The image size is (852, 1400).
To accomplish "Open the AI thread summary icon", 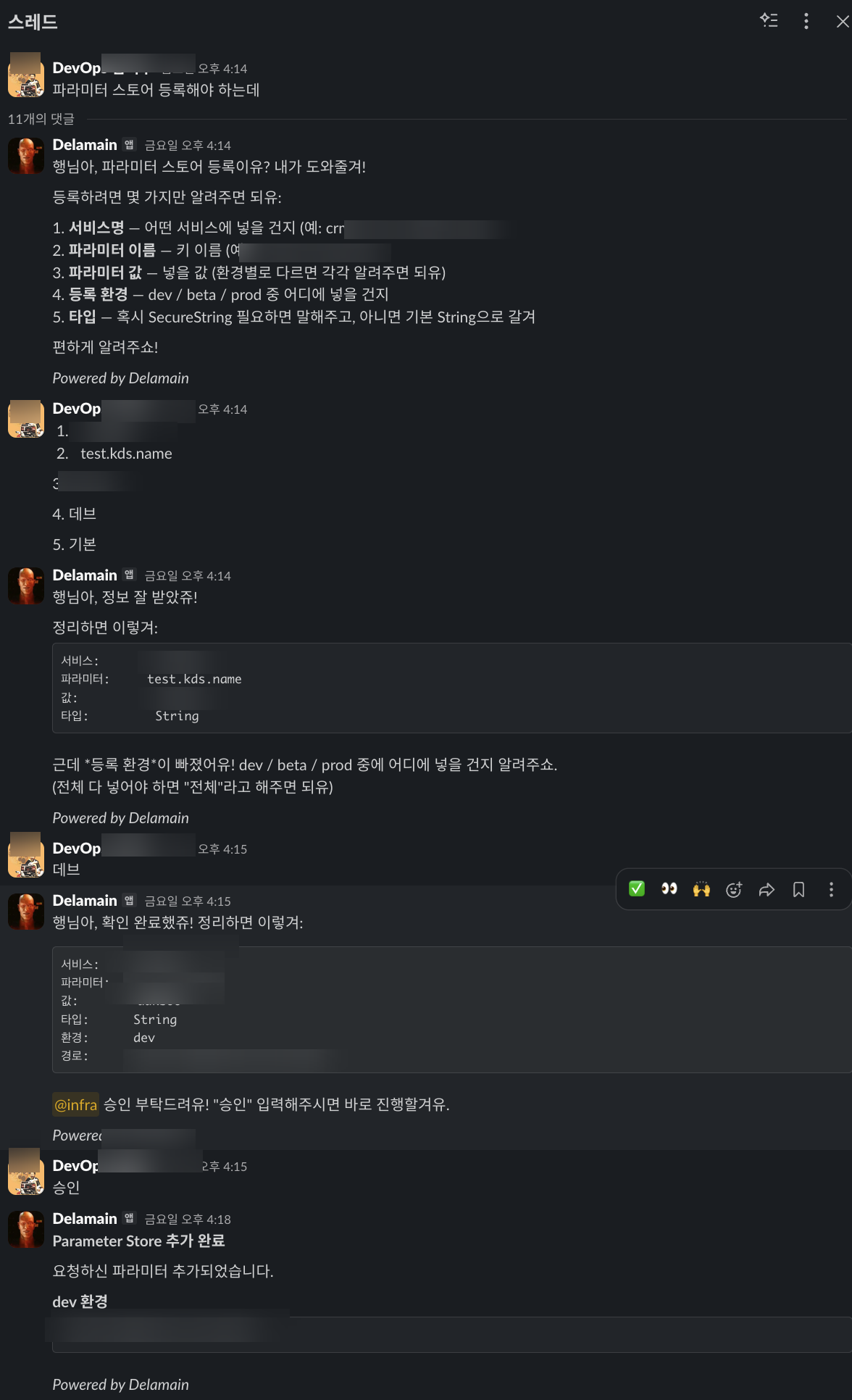I will (x=769, y=22).
